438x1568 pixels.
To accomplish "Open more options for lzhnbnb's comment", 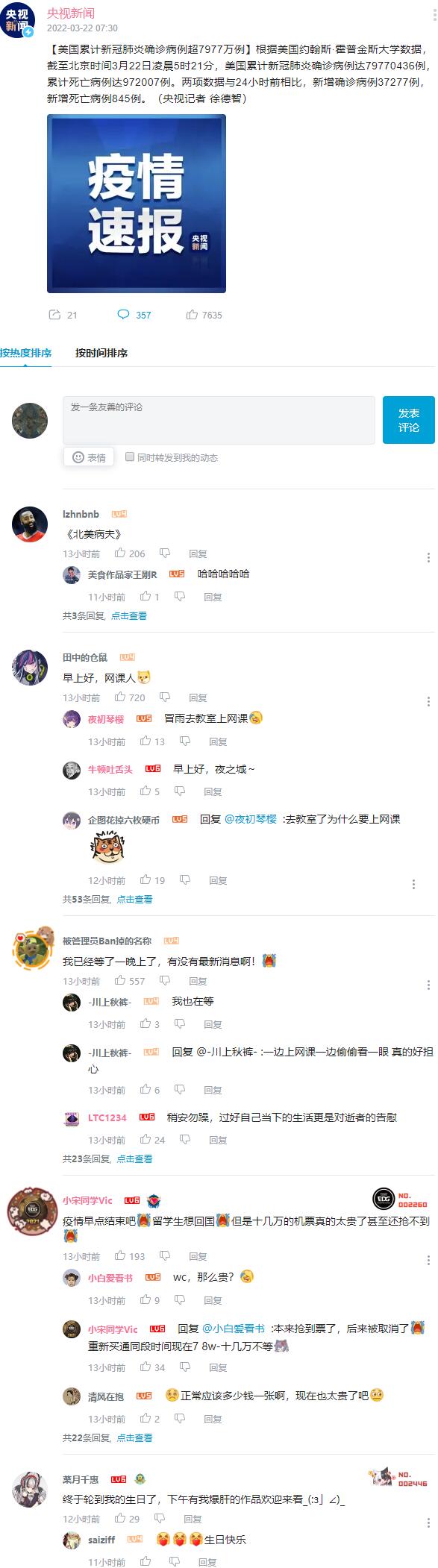I will click(428, 557).
